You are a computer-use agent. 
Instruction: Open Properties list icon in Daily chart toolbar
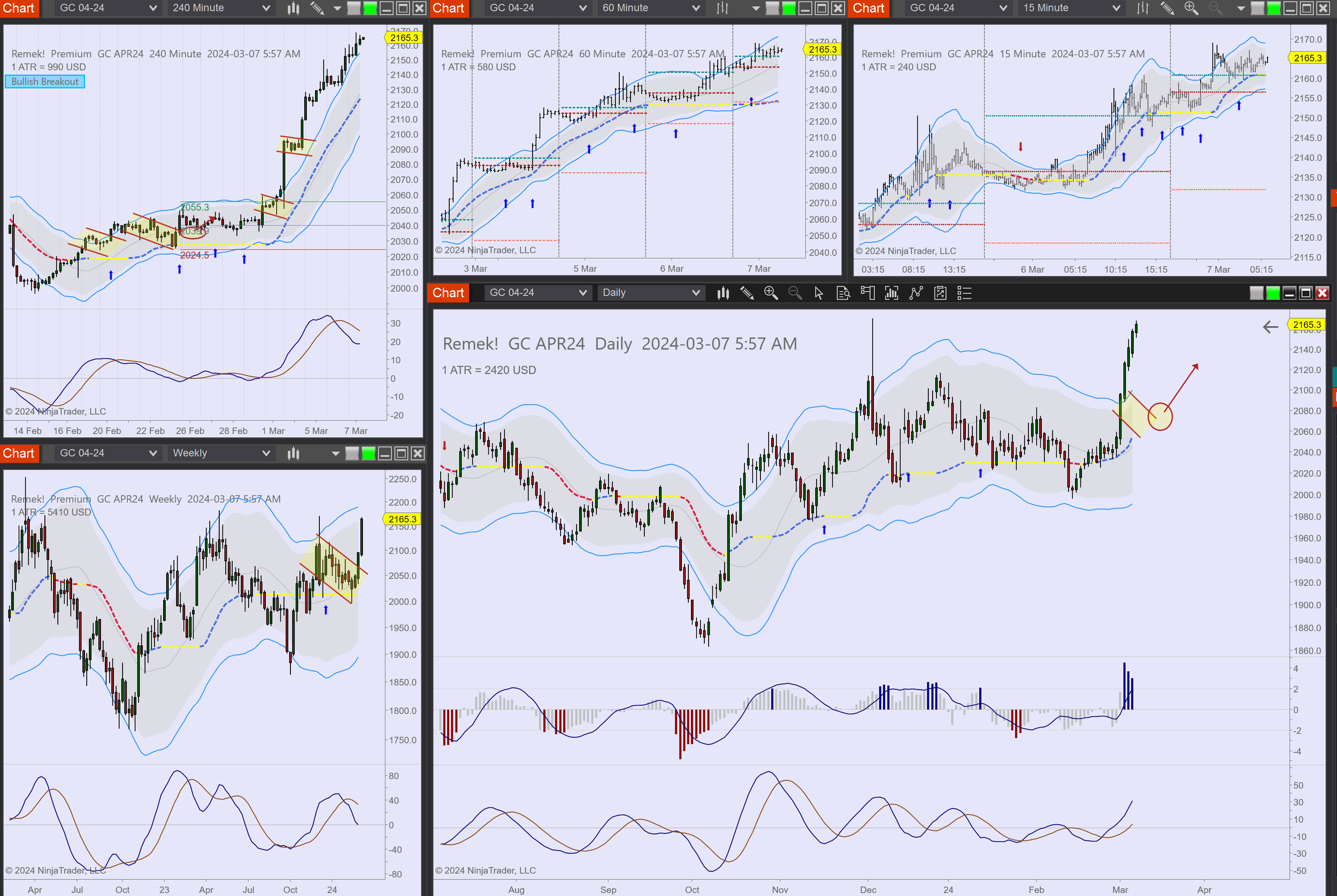pyautogui.click(x=964, y=293)
